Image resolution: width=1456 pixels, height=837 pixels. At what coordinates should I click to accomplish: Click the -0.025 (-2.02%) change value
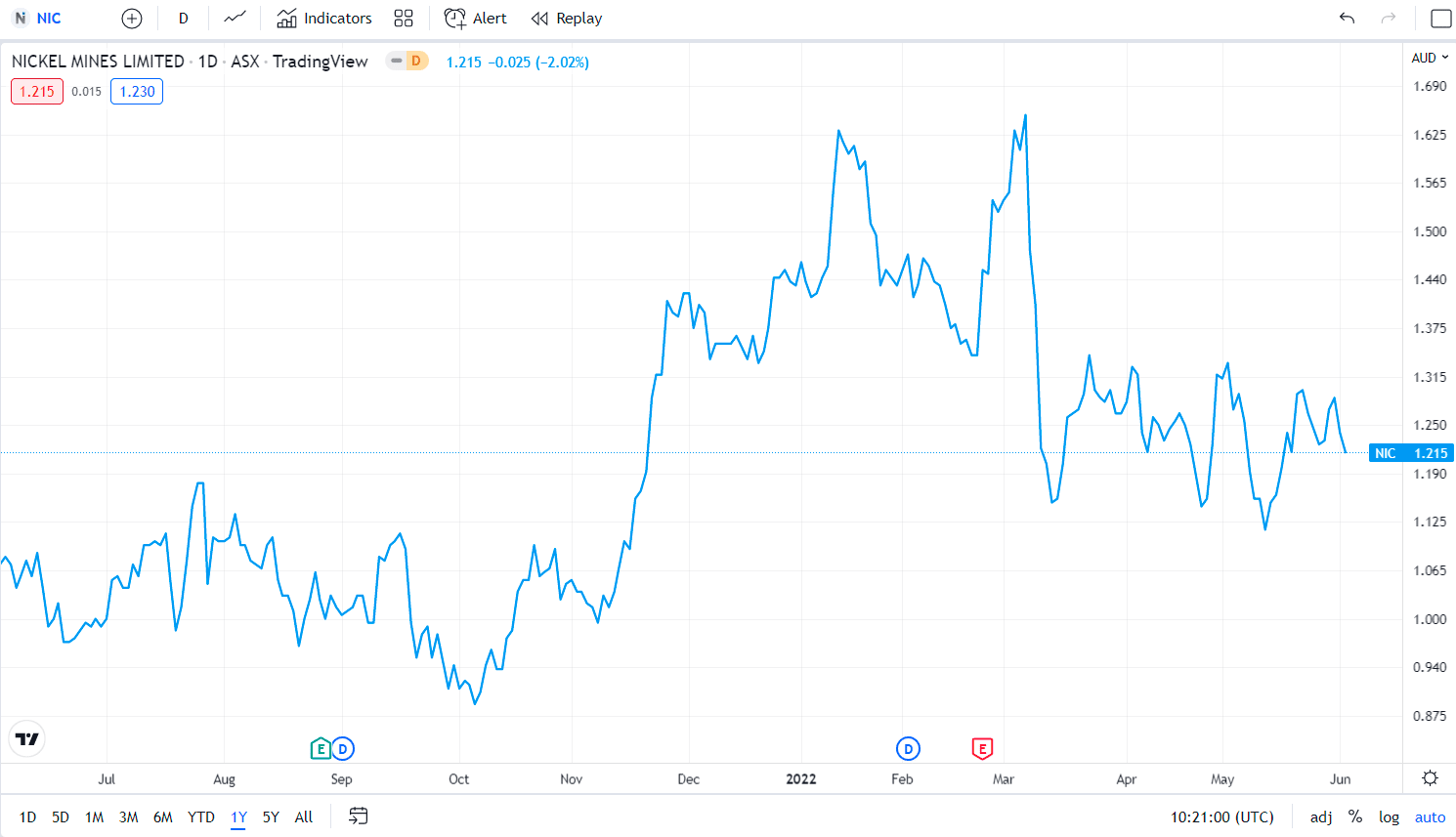pyautogui.click(x=538, y=63)
